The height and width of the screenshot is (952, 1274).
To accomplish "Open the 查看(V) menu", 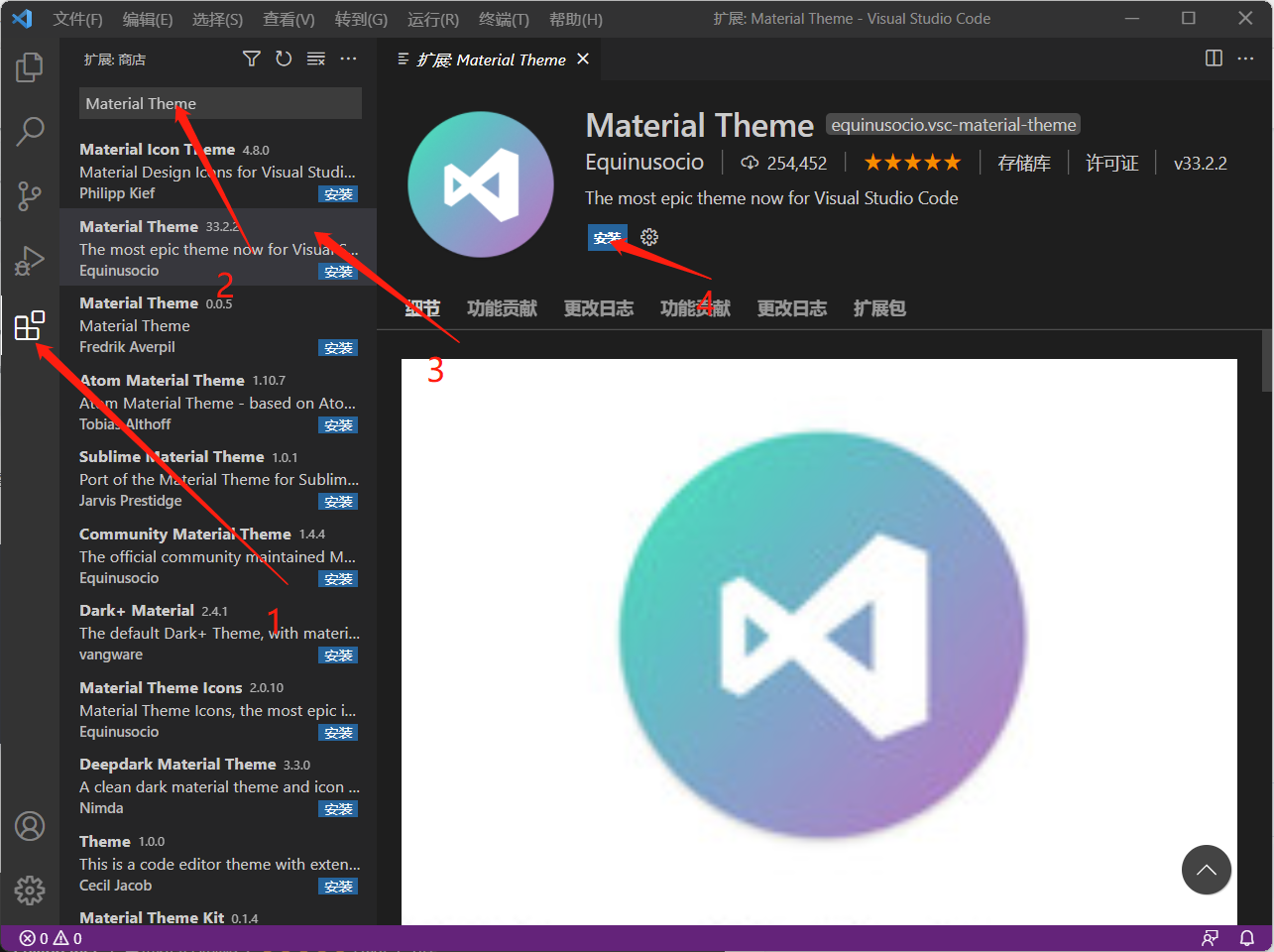I will (x=289, y=19).
